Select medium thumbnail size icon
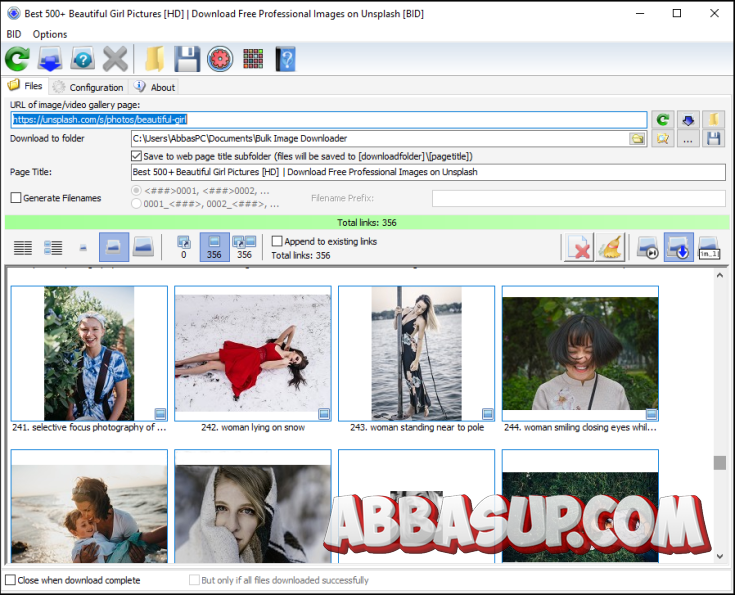The image size is (735, 595). point(114,247)
